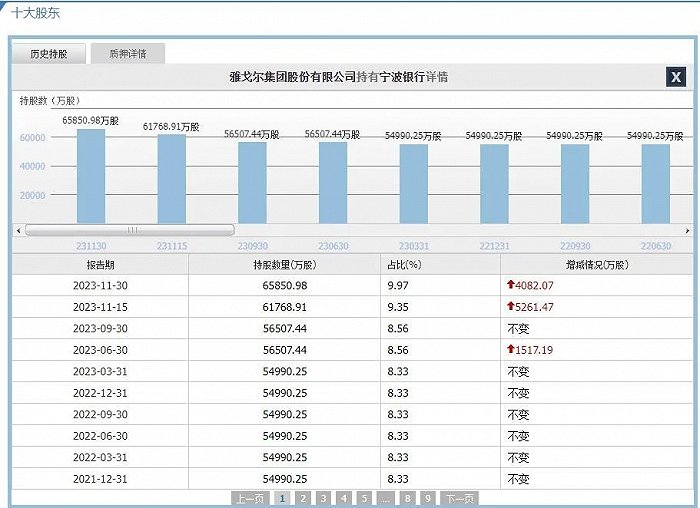Click the bar above date 221231
700x508 pixels.
(494, 184)
